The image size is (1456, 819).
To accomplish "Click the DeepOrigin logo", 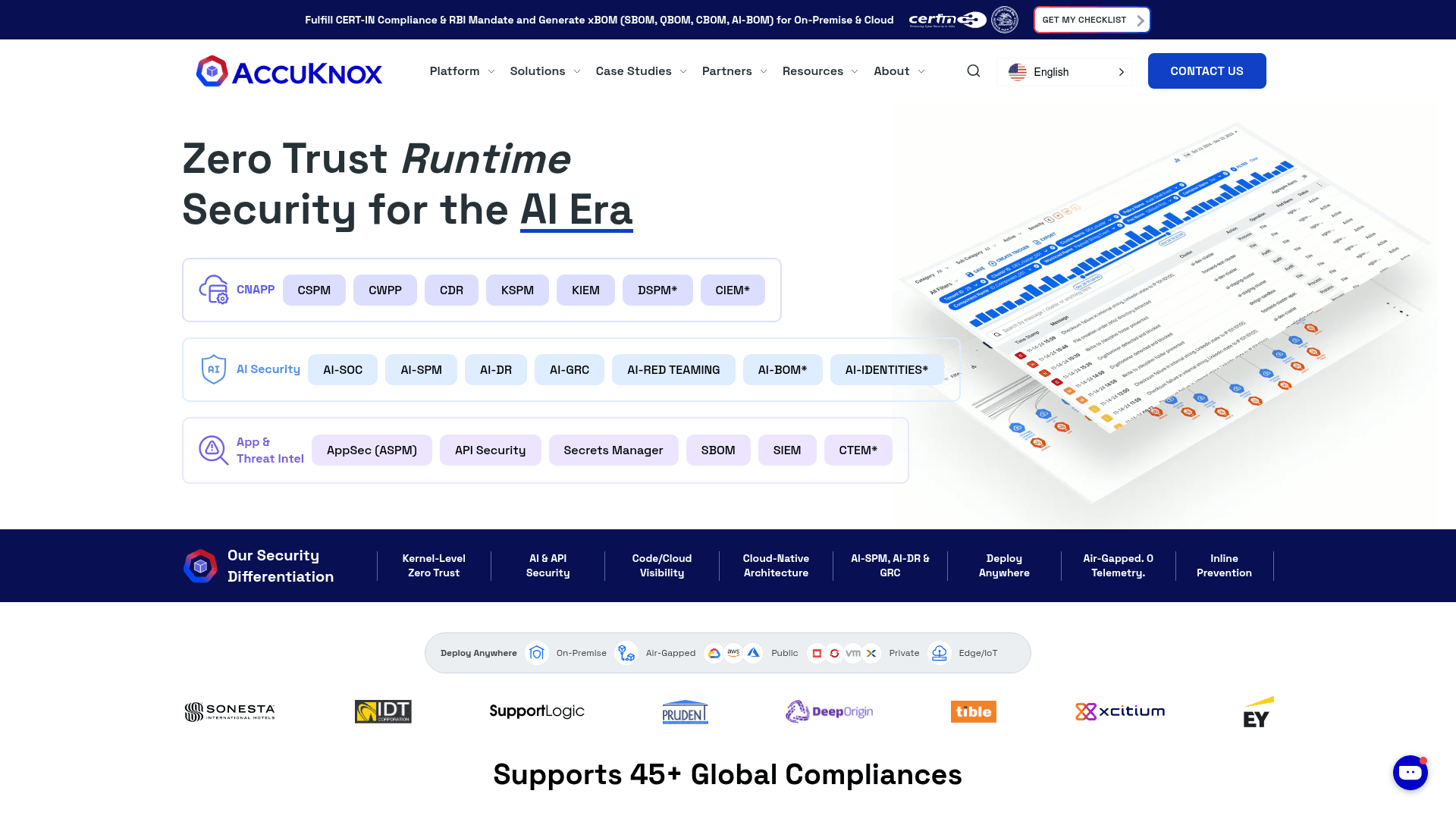I will tap(829, 711).
